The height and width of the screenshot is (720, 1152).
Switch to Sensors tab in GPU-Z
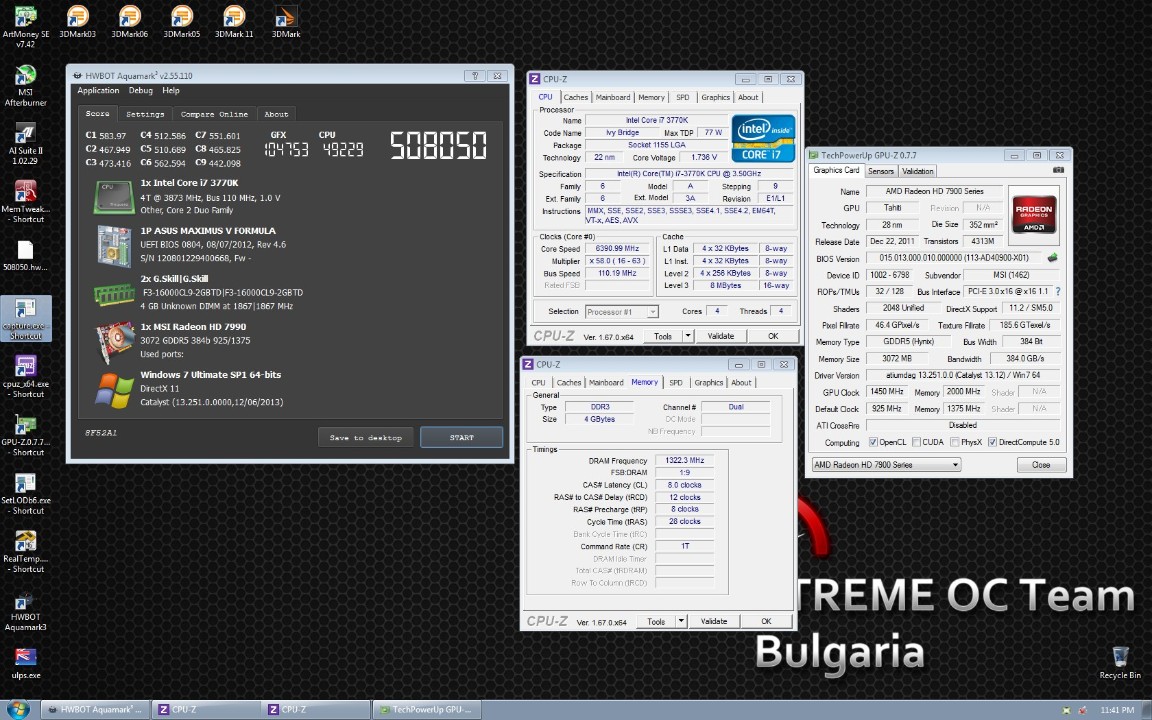click(x=880, y=171)
